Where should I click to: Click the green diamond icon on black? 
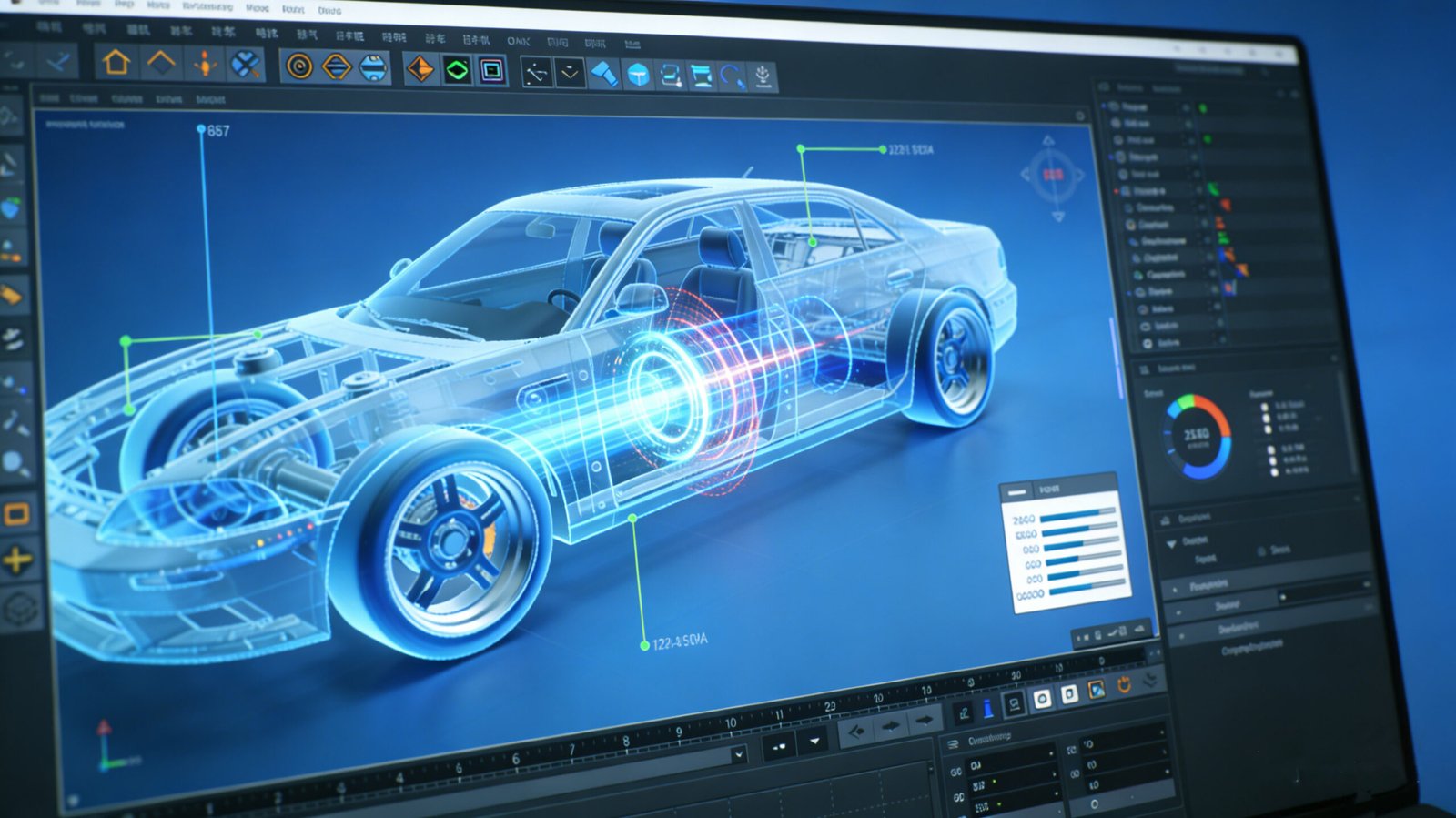457,69
